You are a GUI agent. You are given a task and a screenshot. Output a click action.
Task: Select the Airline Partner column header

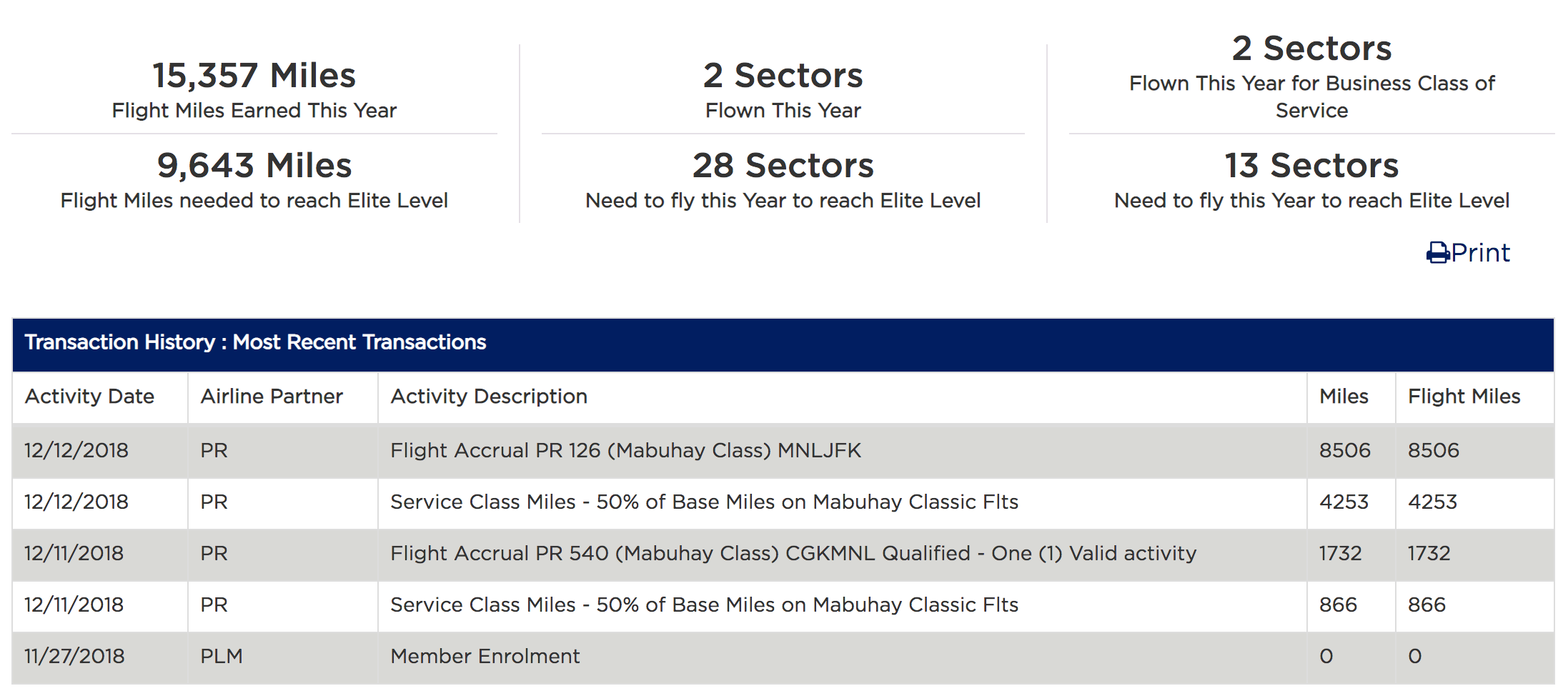coord(272,397)
